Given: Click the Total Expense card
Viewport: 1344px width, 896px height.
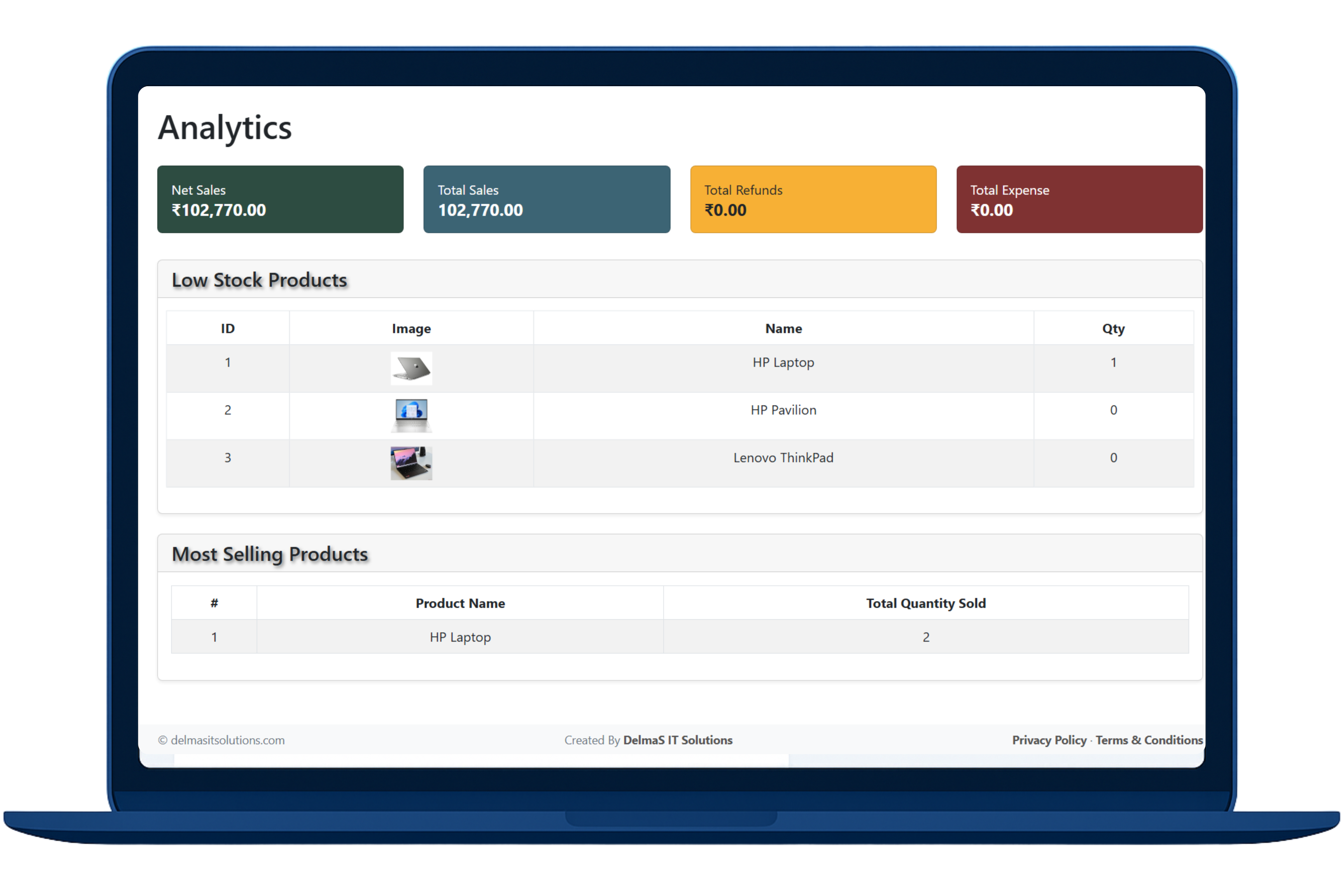Looking at the screenshot, I should tap(1079, 199).
